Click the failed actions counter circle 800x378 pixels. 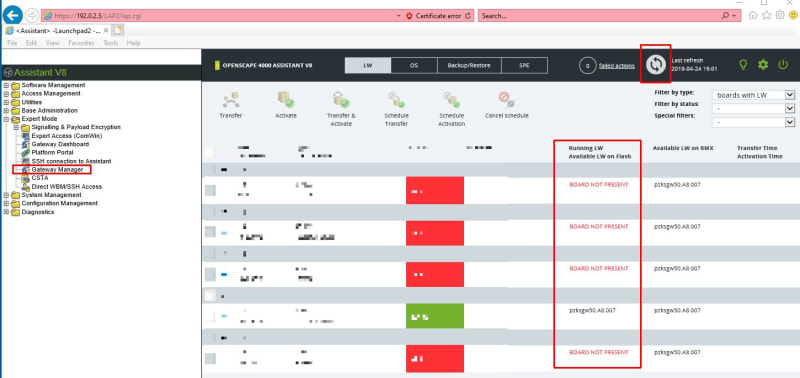click(587, 65)
